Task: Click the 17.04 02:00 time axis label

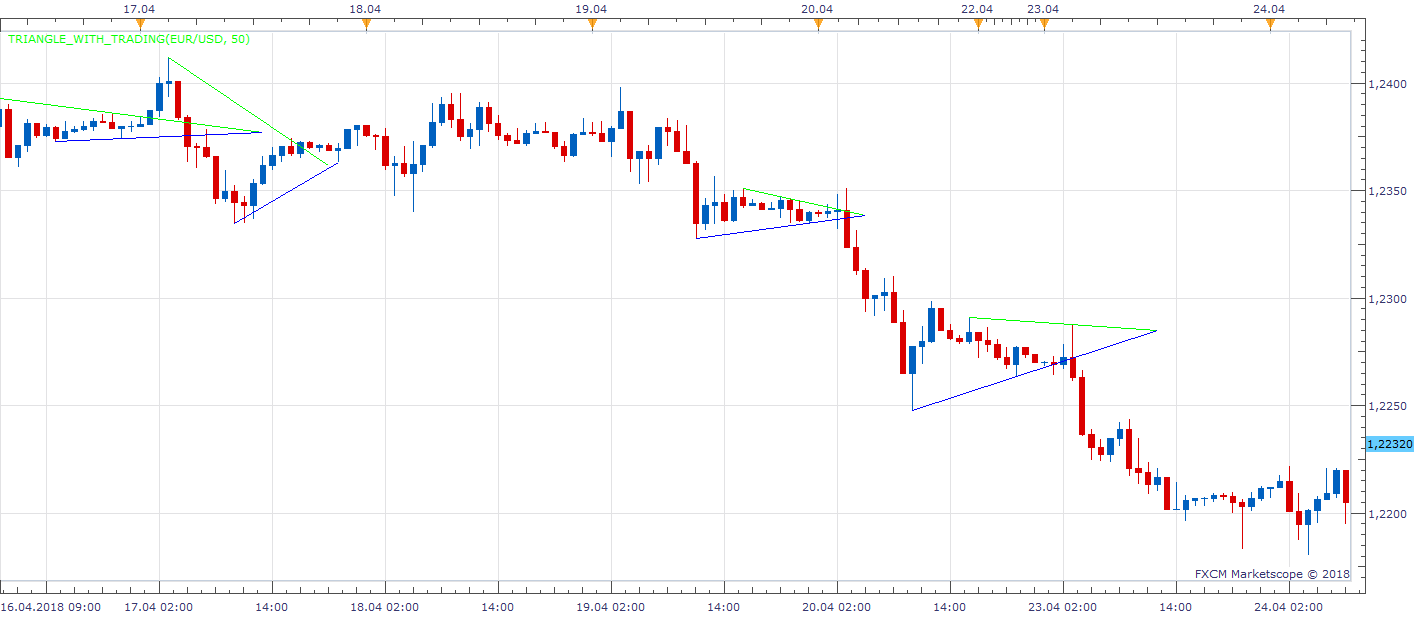Action: point(158,606)
